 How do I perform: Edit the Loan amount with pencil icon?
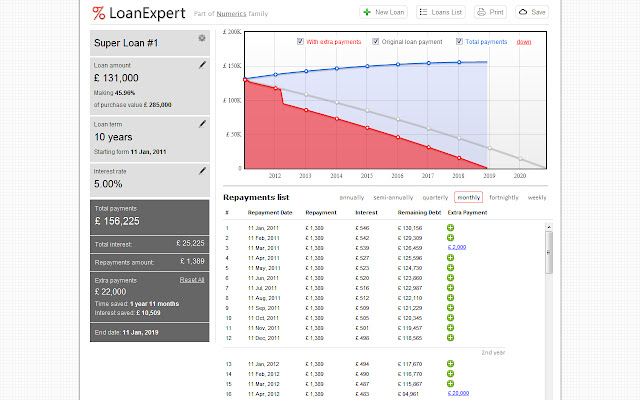click(202, 65)
